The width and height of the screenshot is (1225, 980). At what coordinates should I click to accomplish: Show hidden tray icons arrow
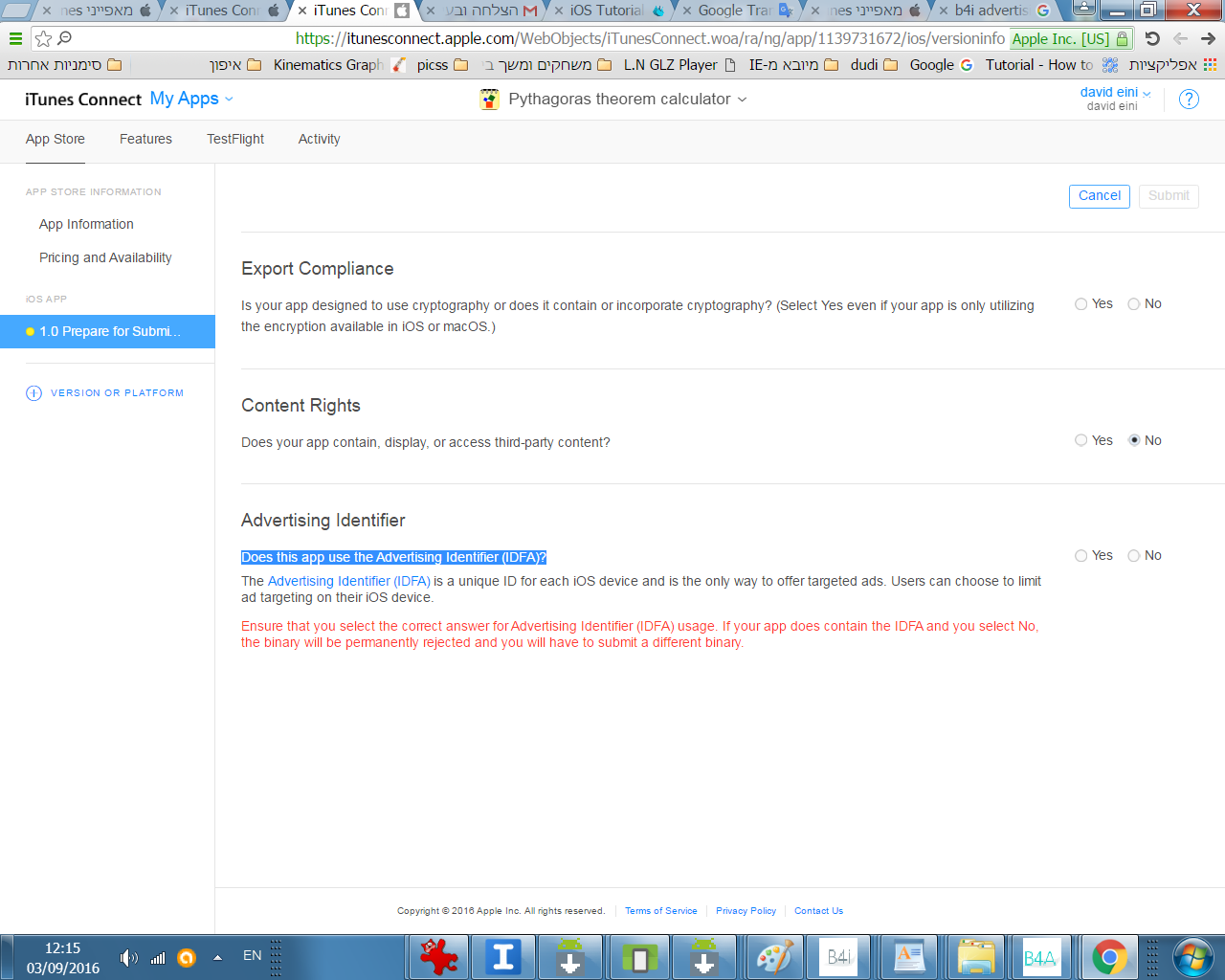pos(217,957)
